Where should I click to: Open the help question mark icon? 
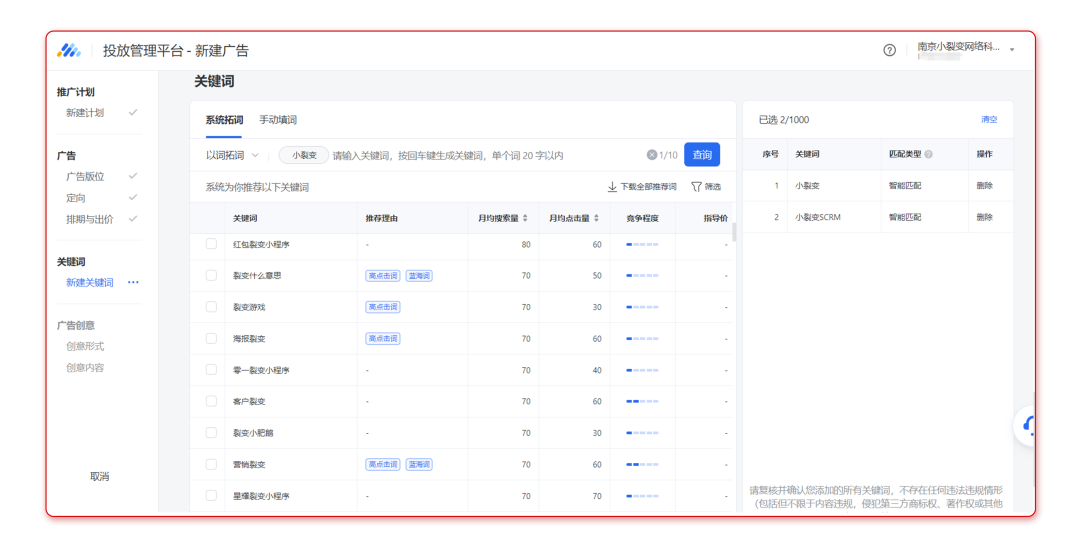pyautogui.click(x=889, y=50)
